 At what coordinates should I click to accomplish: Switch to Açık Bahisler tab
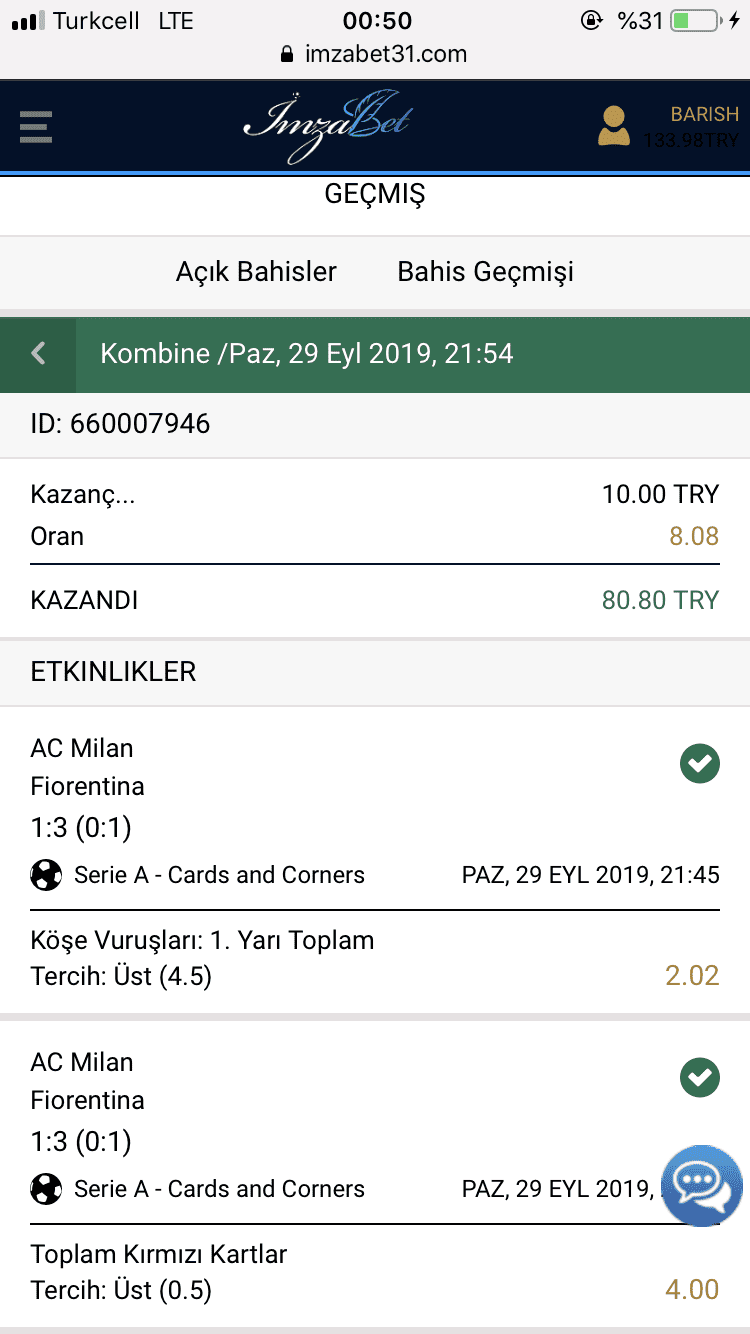point(256,272)
